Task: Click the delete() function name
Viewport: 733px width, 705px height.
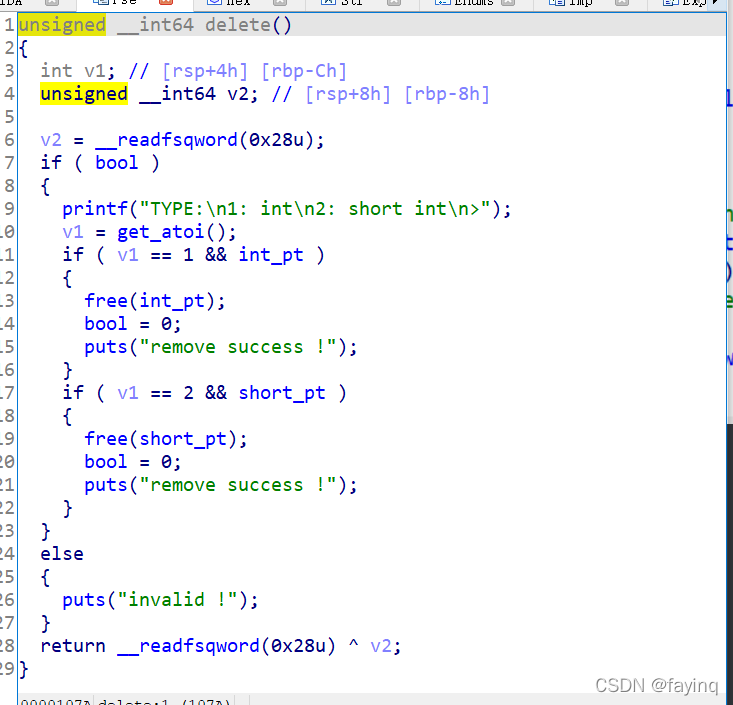Action: (x=248, y=25)
